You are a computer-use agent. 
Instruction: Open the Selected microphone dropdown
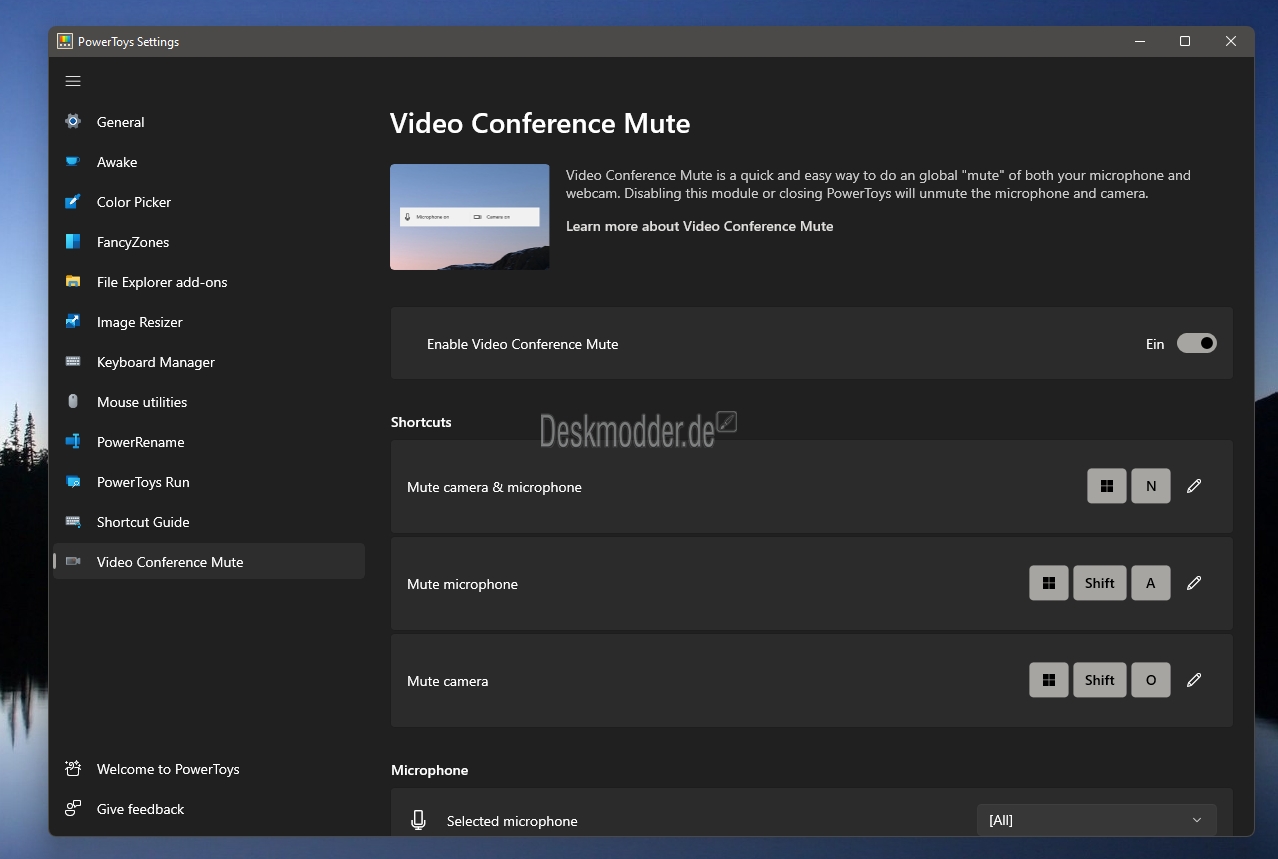coord(1096,820)
